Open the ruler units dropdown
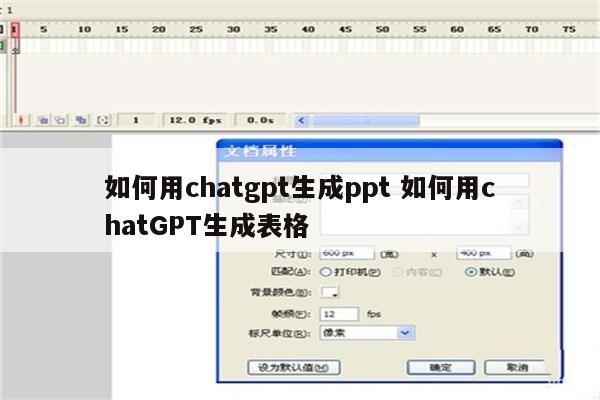The image size is (600, 400). [367, 333]
